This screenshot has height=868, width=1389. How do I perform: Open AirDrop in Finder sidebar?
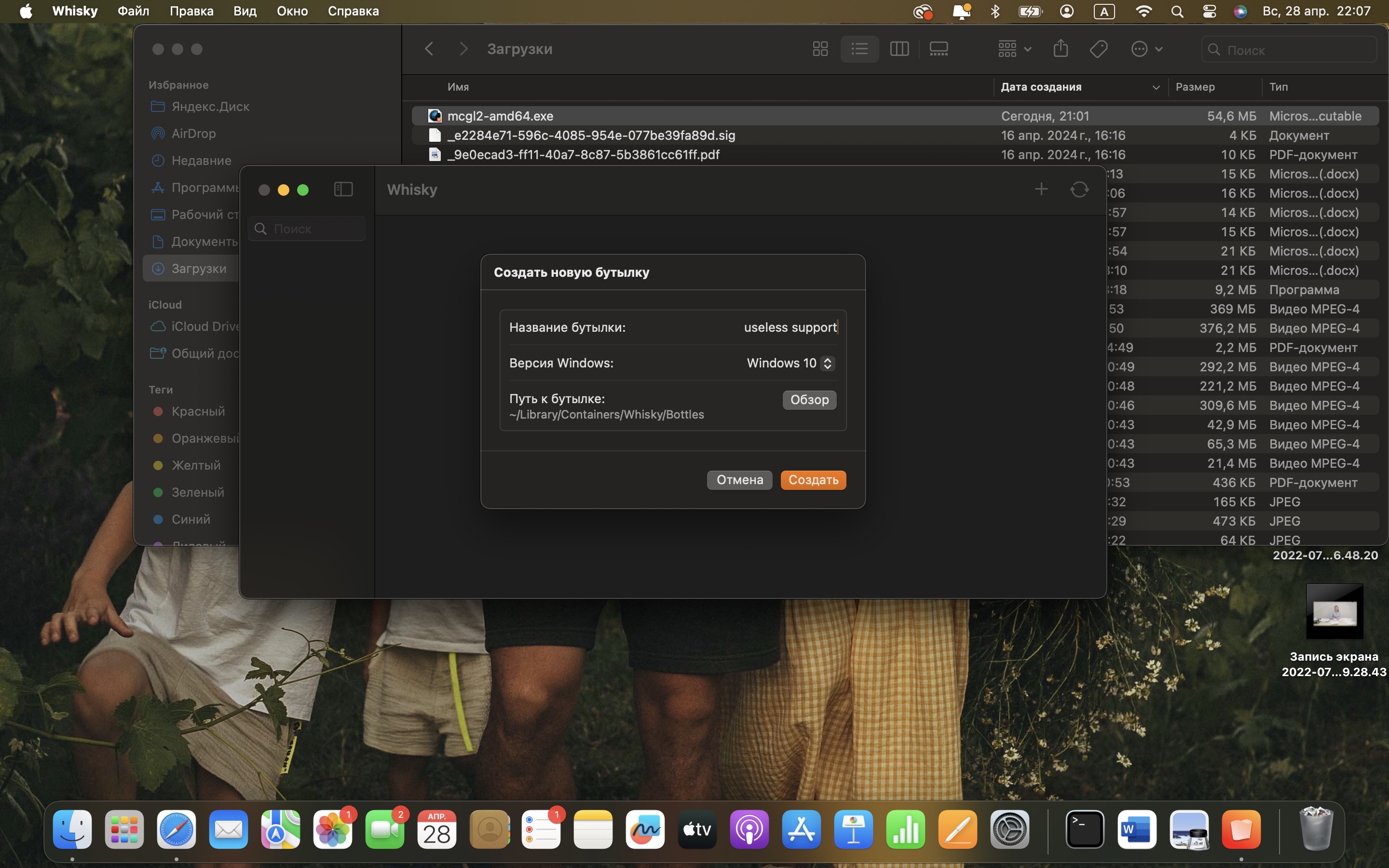(x=183, y=133)
